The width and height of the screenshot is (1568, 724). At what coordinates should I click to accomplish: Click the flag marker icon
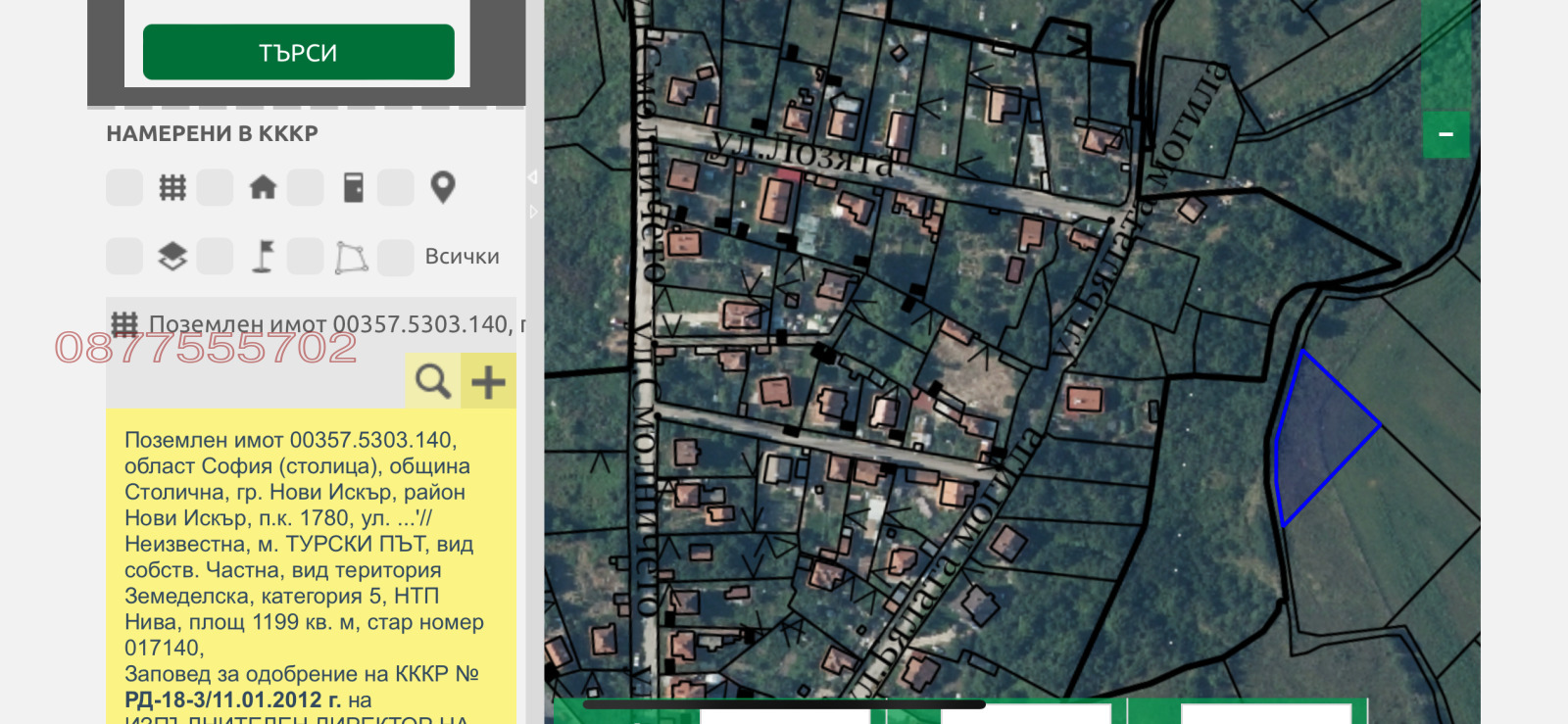pos(263,257)
